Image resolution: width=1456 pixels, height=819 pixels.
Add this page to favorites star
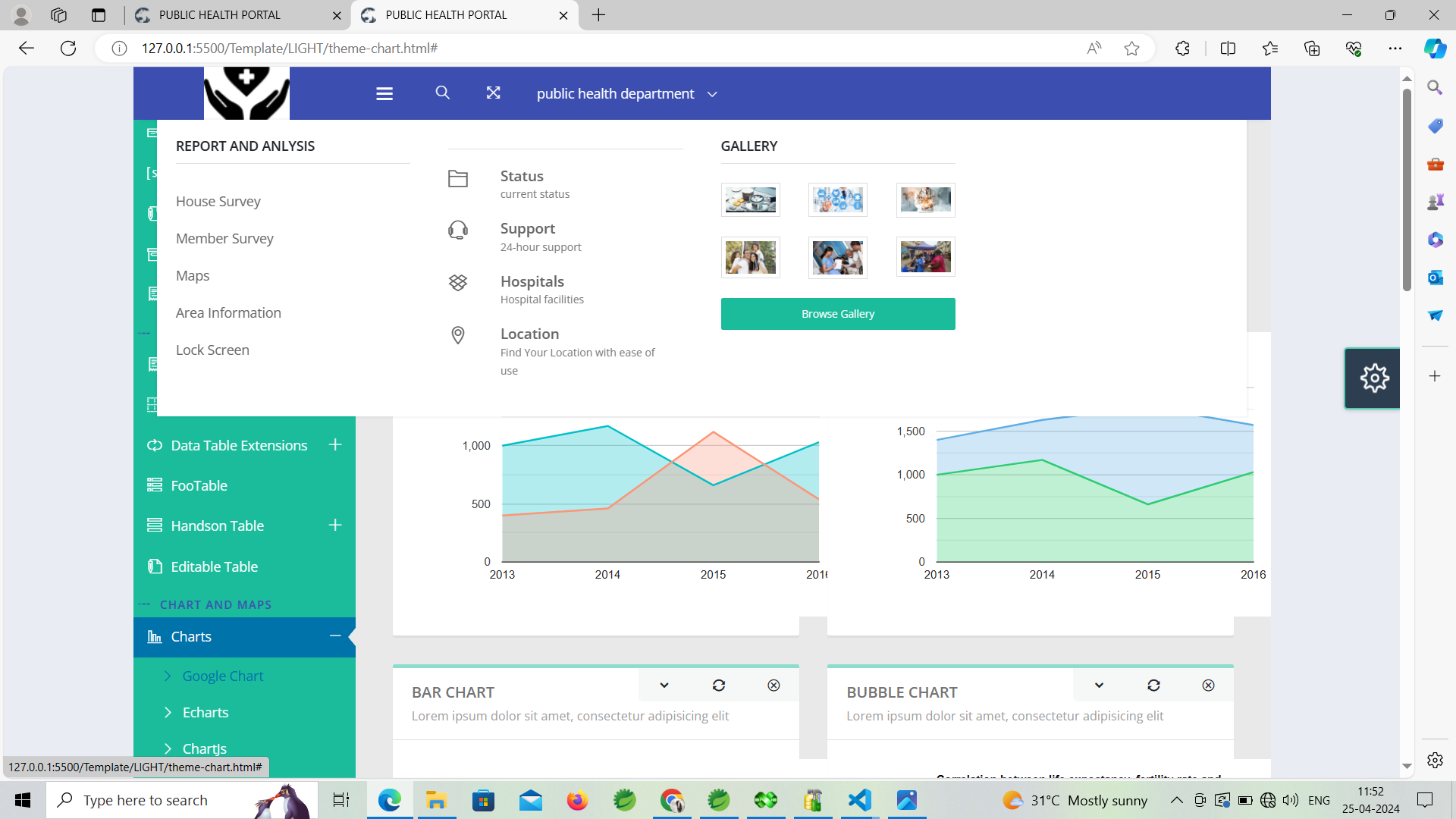pos(1131,48)
